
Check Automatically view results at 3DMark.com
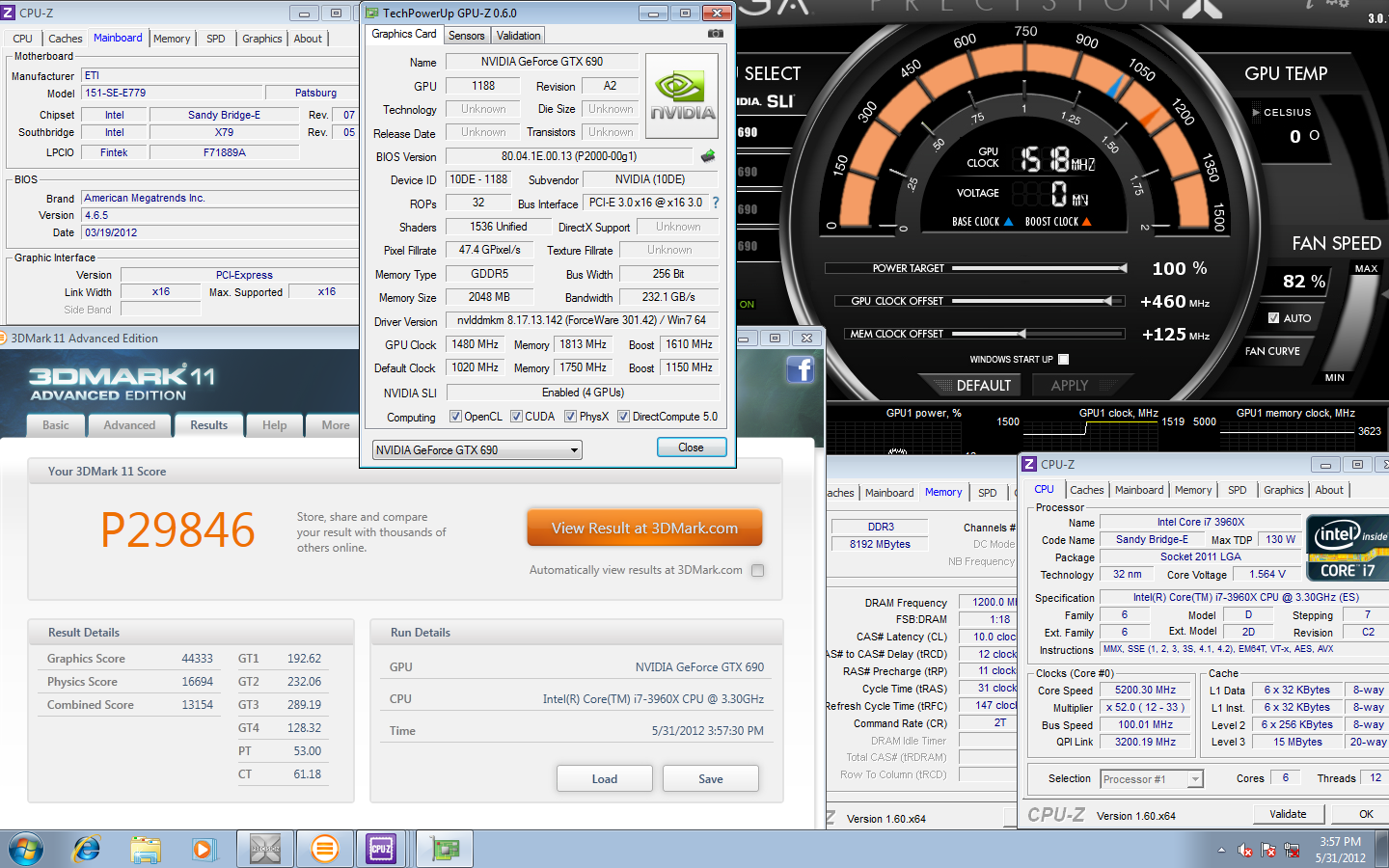(x=758, y=570)
